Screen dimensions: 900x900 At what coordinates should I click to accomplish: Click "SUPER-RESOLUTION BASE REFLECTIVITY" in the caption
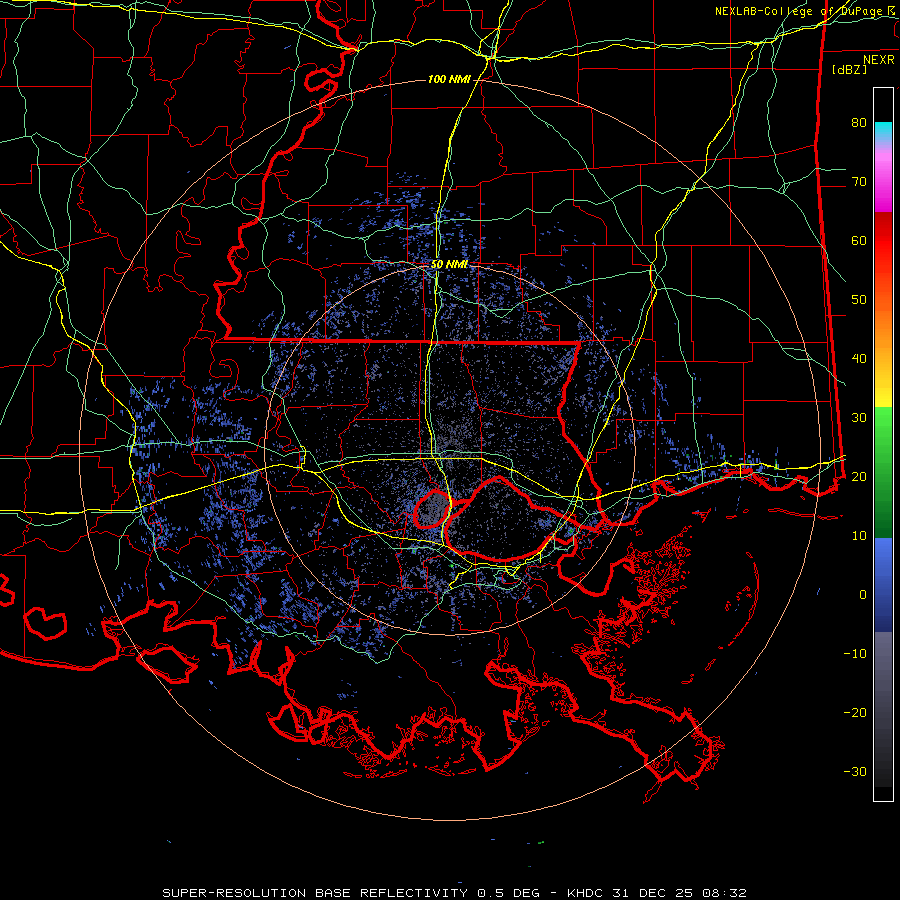[315, 893]
